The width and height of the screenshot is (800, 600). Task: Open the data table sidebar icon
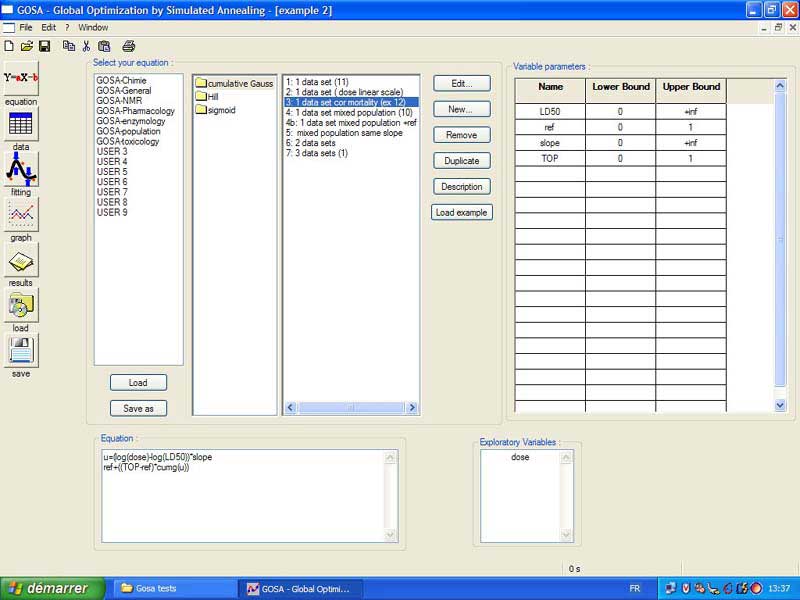[21, 123]
